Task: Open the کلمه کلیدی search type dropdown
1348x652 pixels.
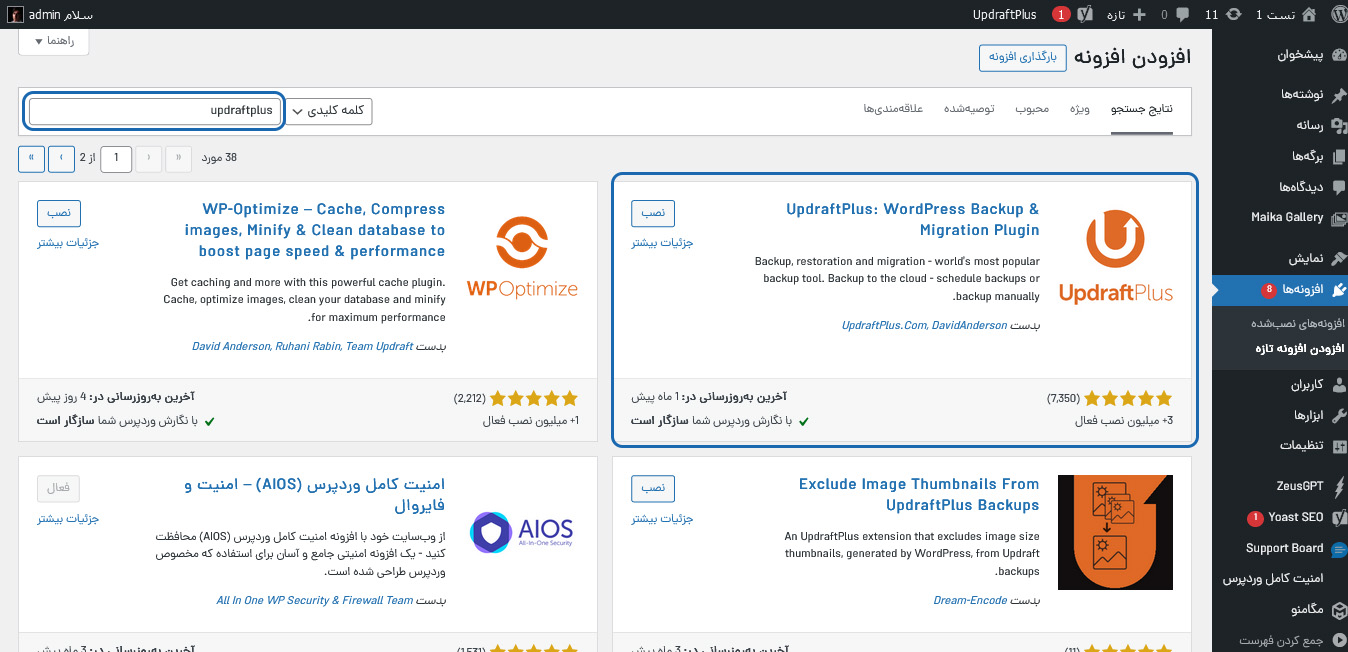Action: point(329,111)
